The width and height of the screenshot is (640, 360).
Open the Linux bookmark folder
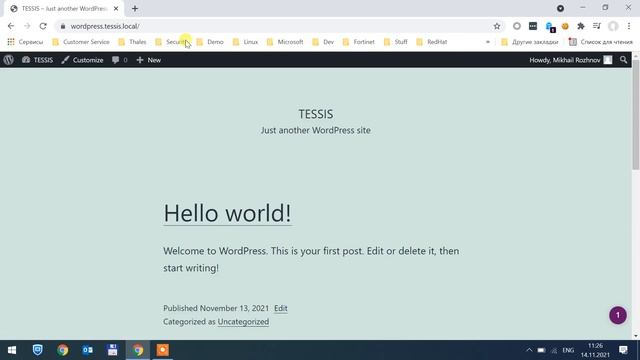pos(245,42)
